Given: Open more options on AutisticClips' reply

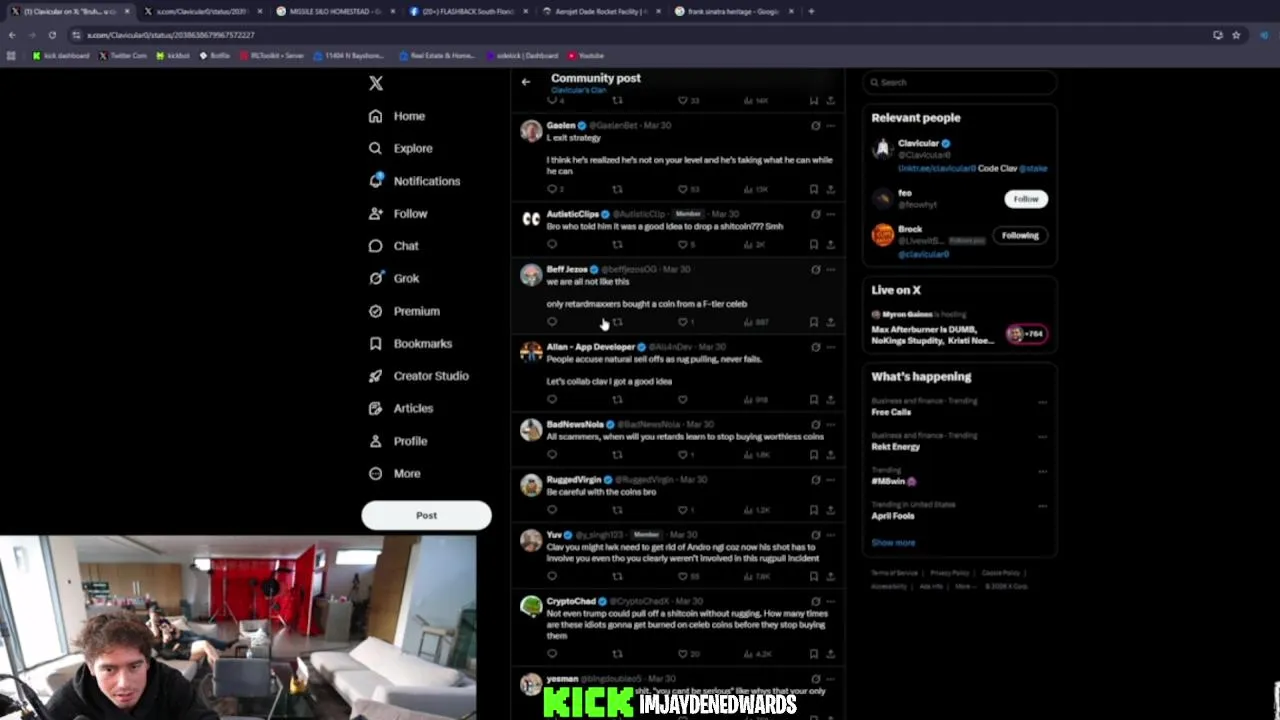Looking at the screenshot, I should click(x=830, y=214).
